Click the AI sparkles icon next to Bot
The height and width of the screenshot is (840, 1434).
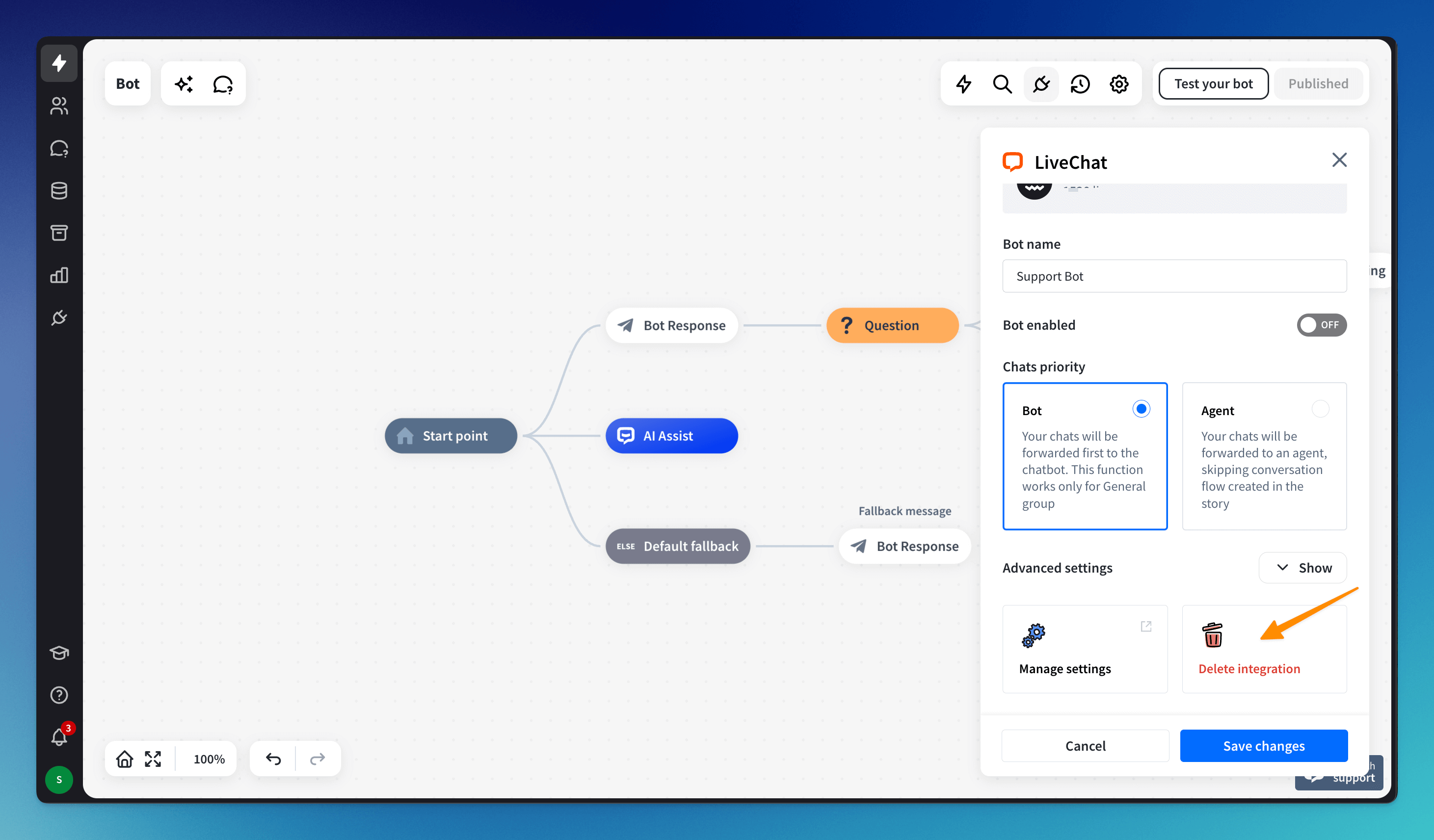[184, 84]
